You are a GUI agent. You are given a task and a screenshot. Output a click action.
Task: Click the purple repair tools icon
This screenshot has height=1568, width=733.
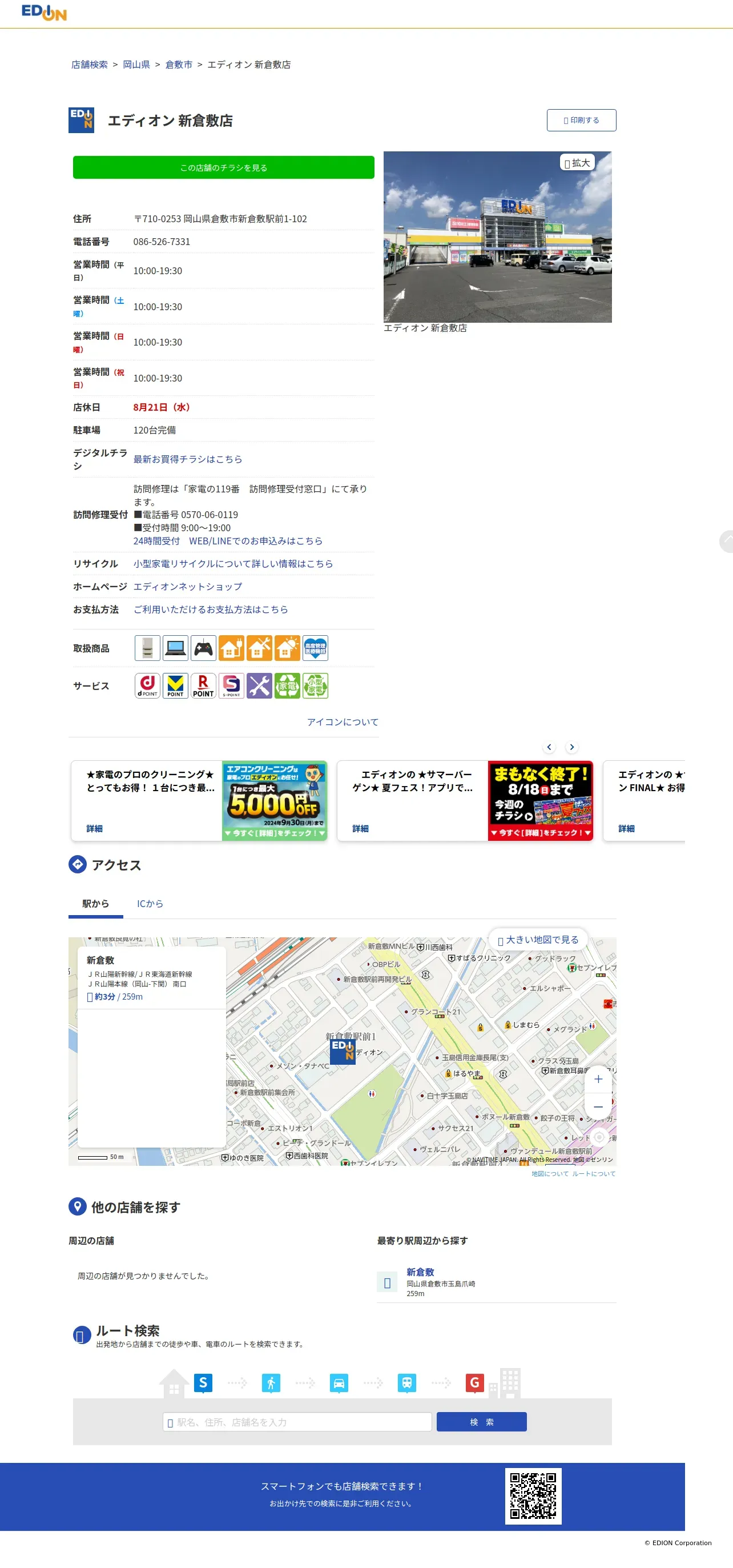259,686
